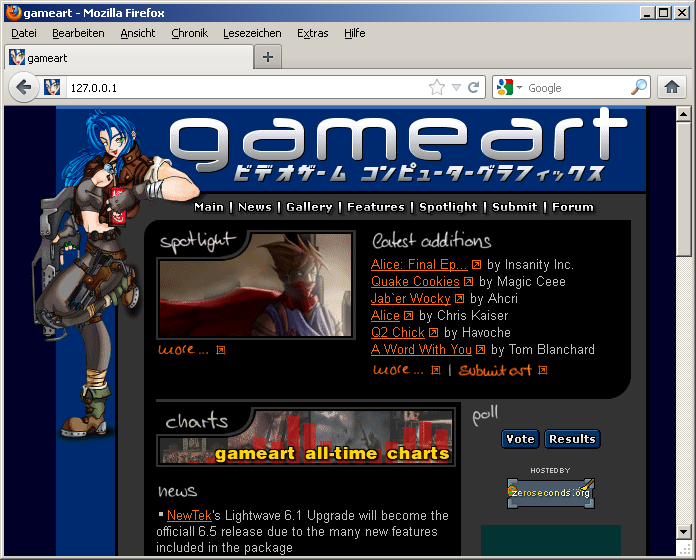Open the Chronik menu

point(190,33)
